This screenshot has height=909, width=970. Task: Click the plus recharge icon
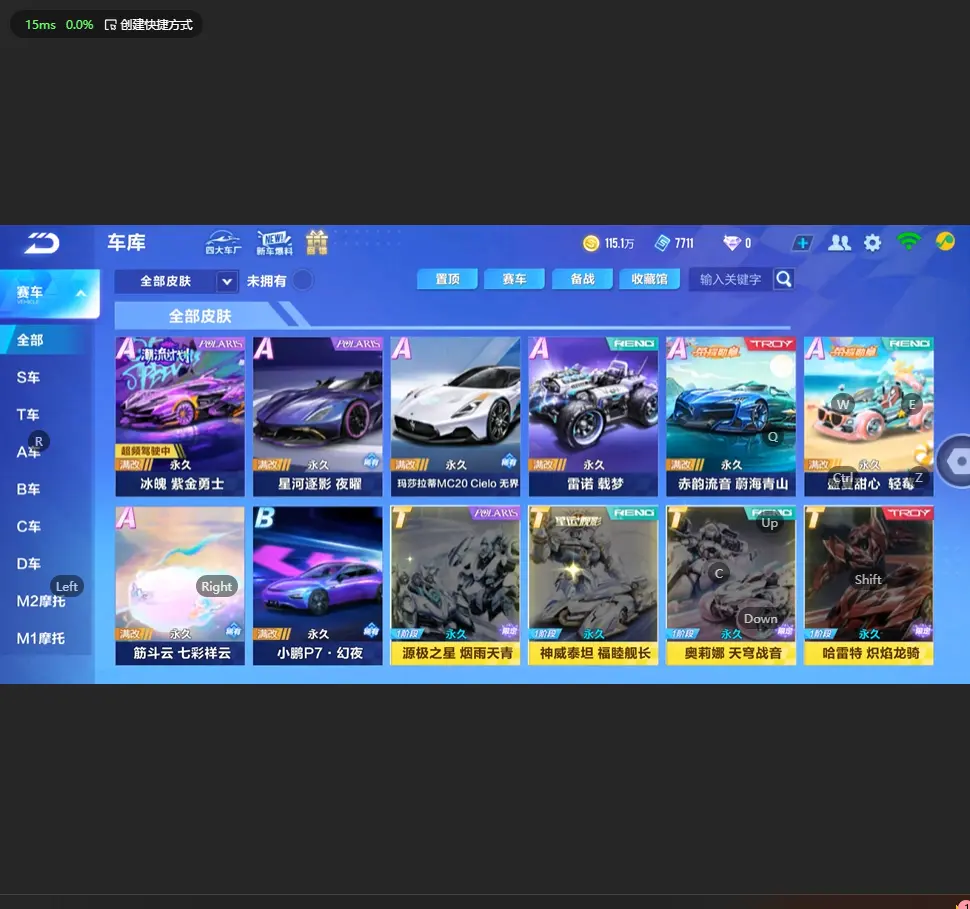click(802, 243)
